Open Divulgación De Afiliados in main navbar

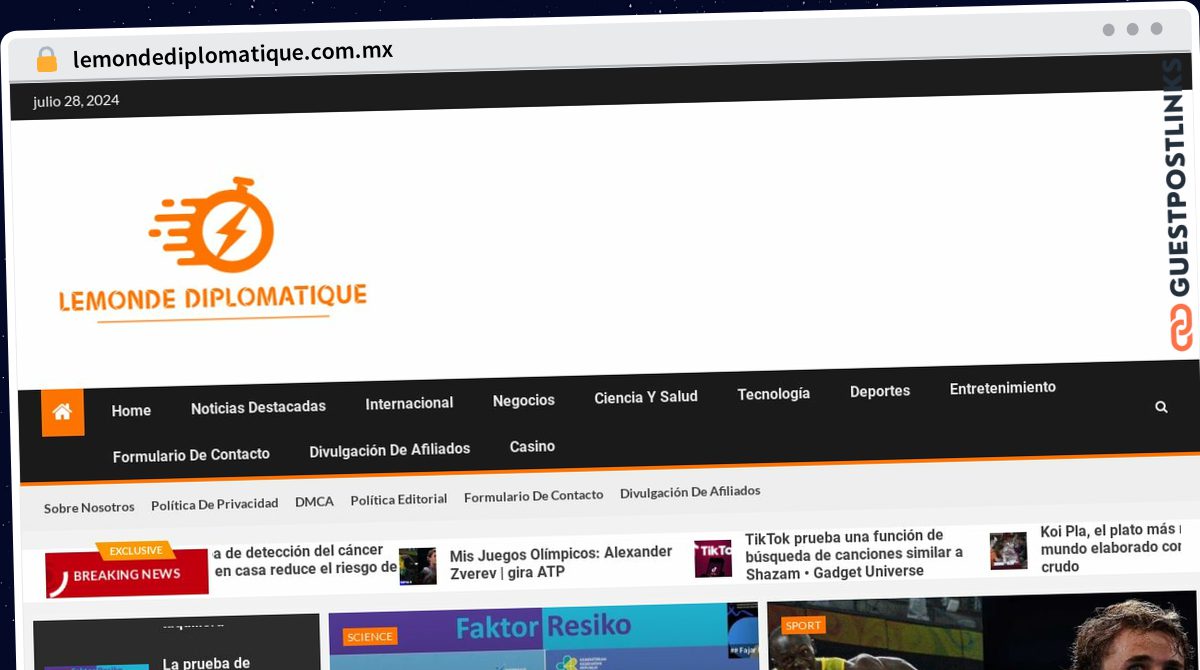pos(390,450)
